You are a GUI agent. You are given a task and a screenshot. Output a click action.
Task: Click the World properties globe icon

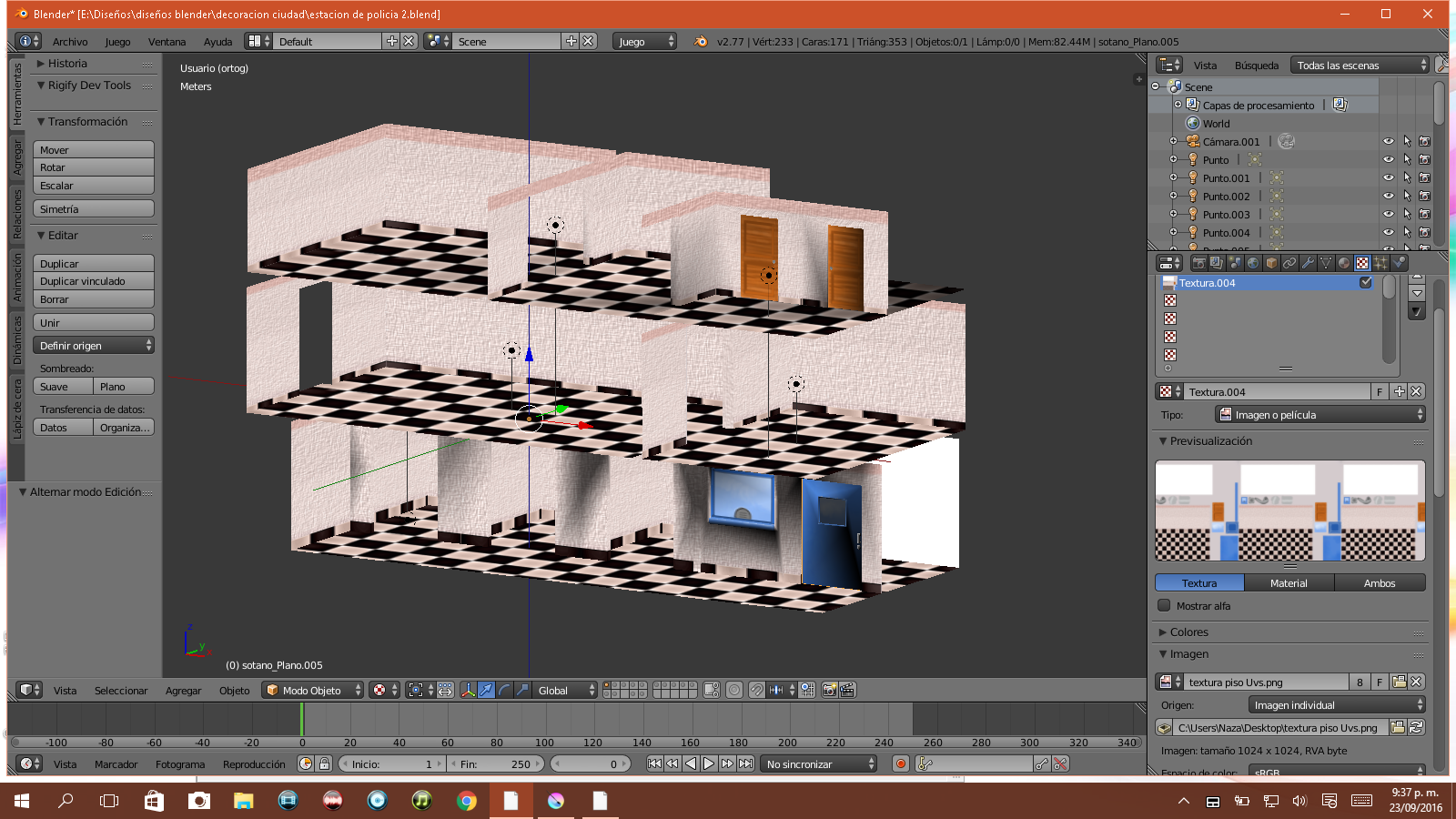pyautogui.click(x=1253, y=263)
